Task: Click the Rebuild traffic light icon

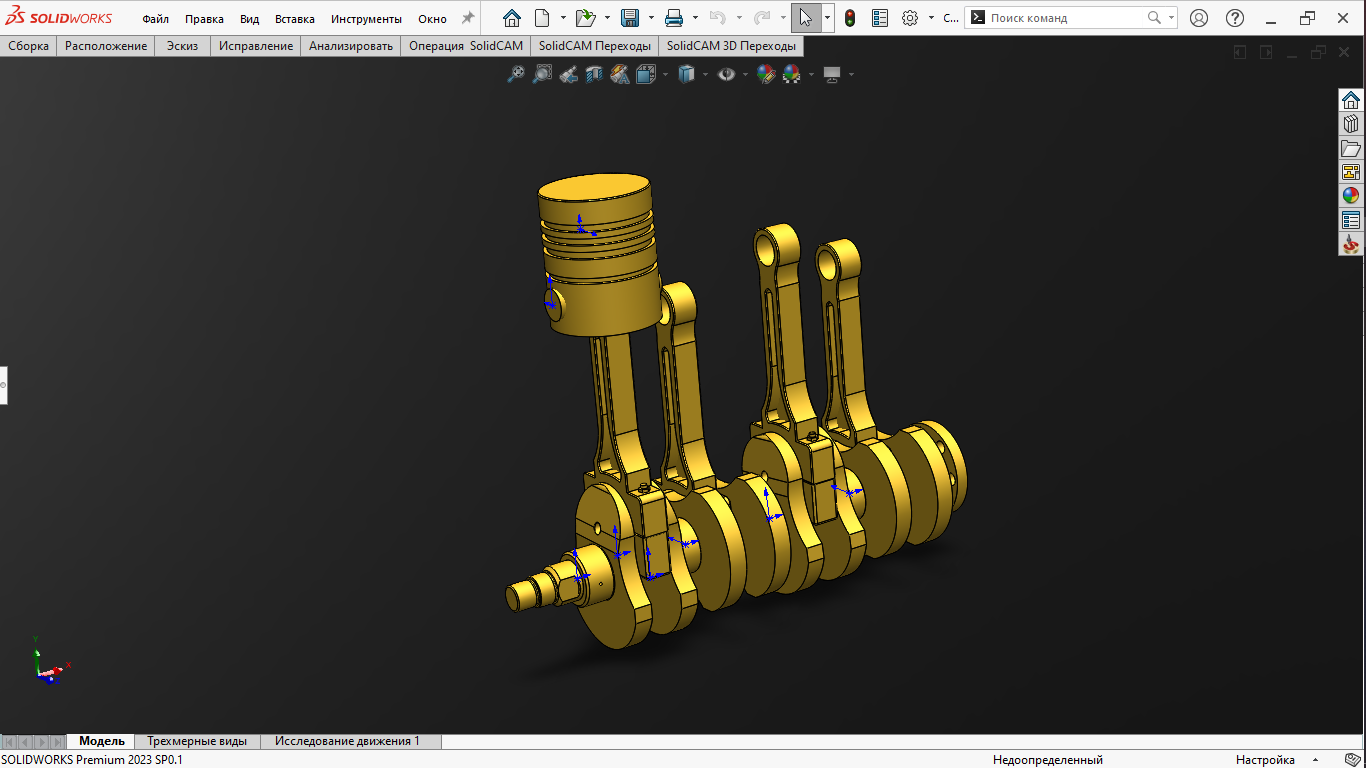Action: [x=850, y=18]
